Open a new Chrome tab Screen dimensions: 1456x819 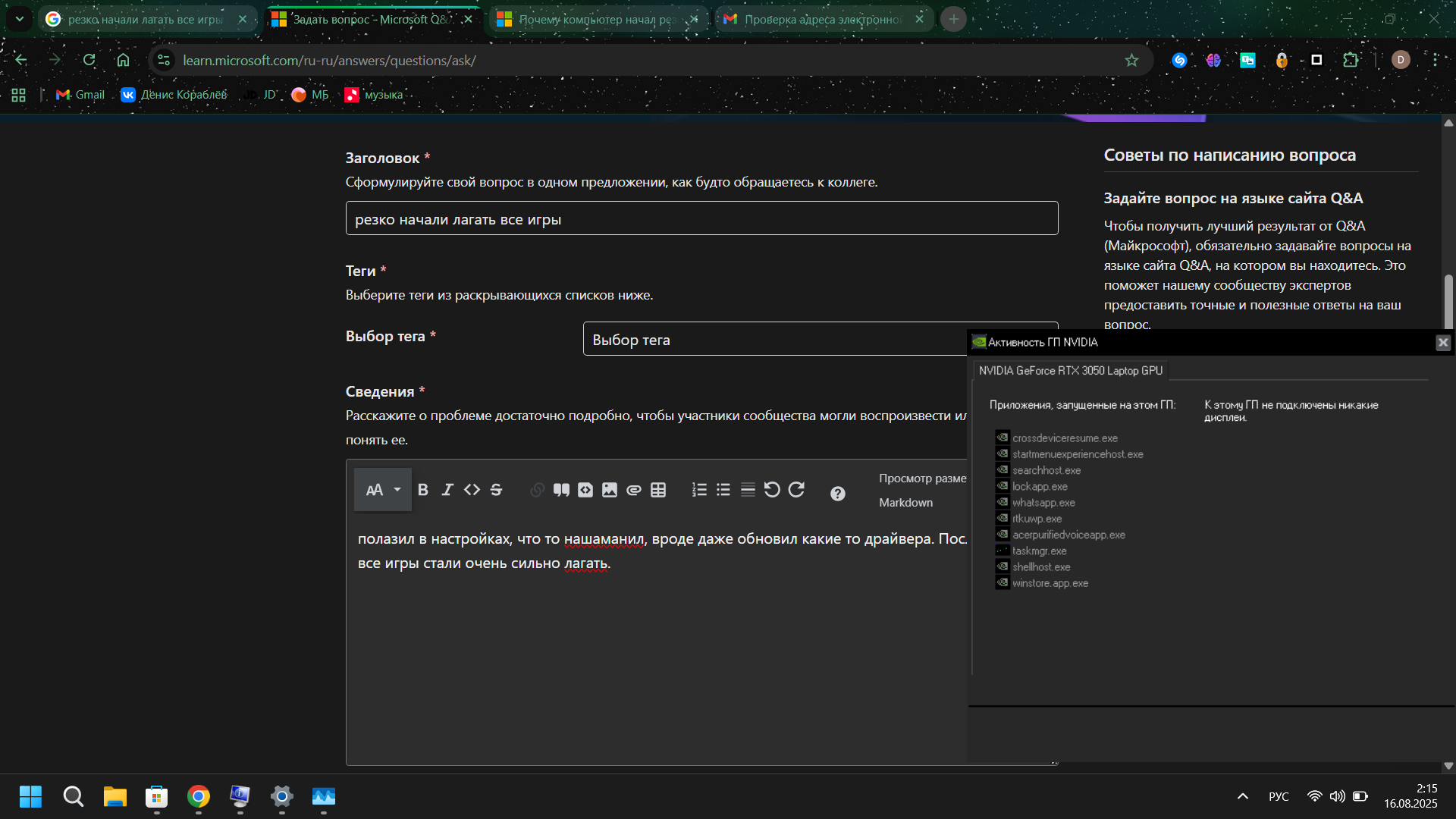point(953,19)
